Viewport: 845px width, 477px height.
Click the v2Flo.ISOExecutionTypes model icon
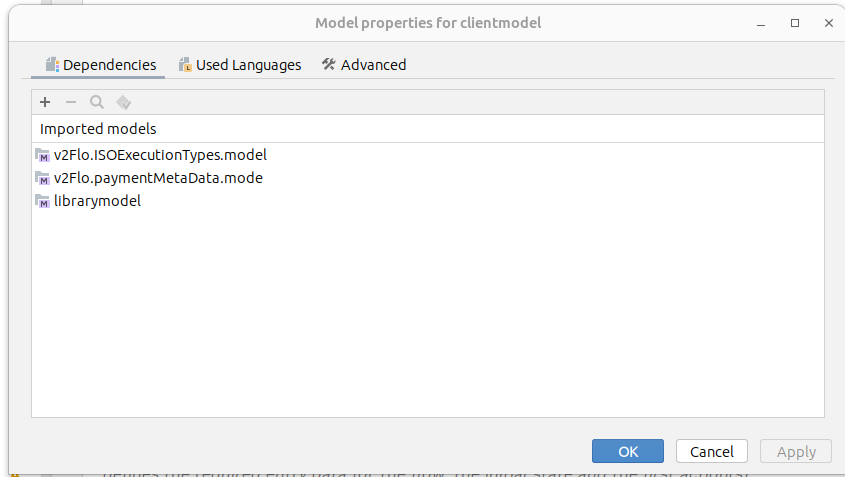click(x=43, y=155)
